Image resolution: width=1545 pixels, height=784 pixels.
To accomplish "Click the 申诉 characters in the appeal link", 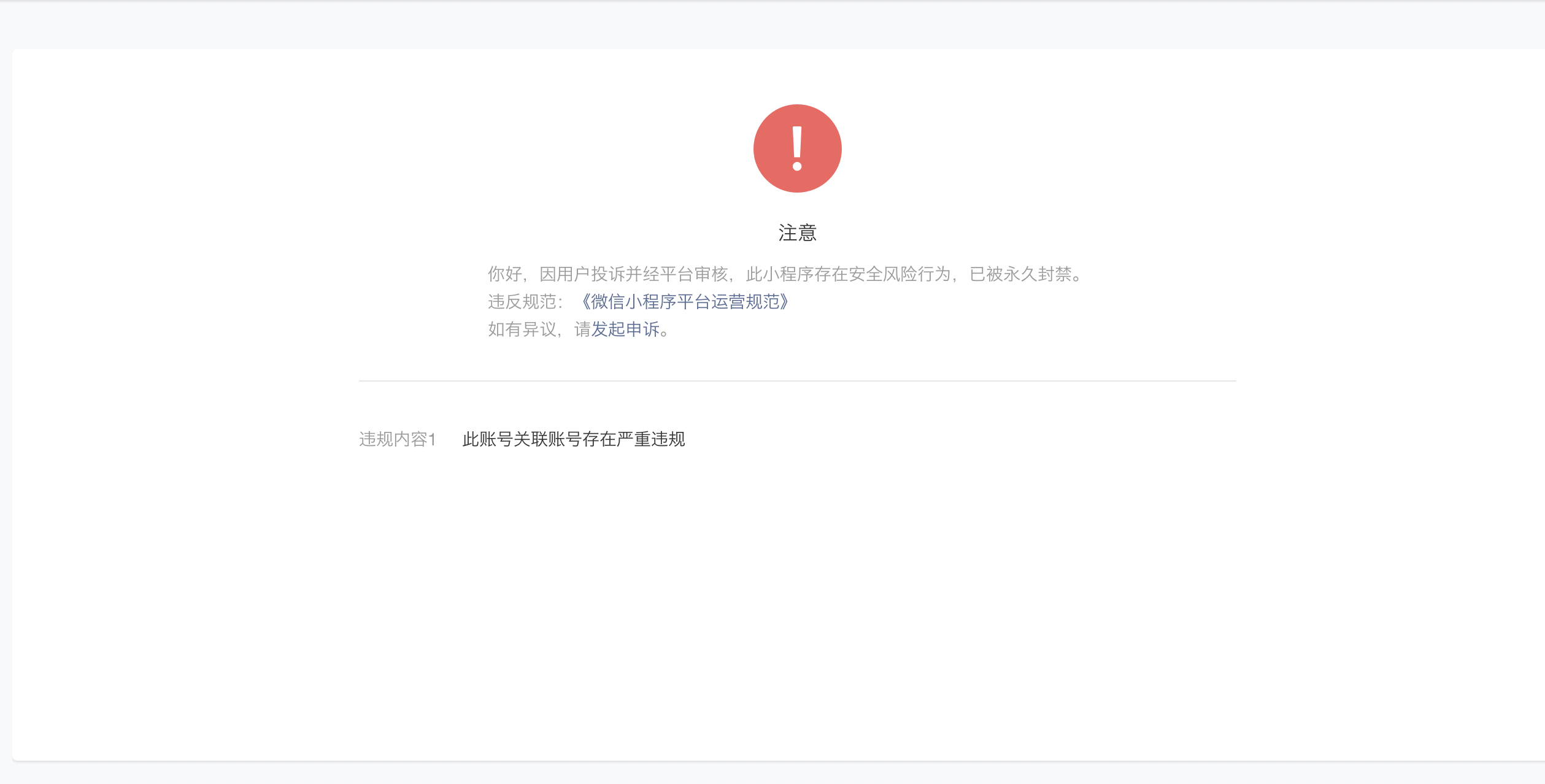I will point(642,329).
